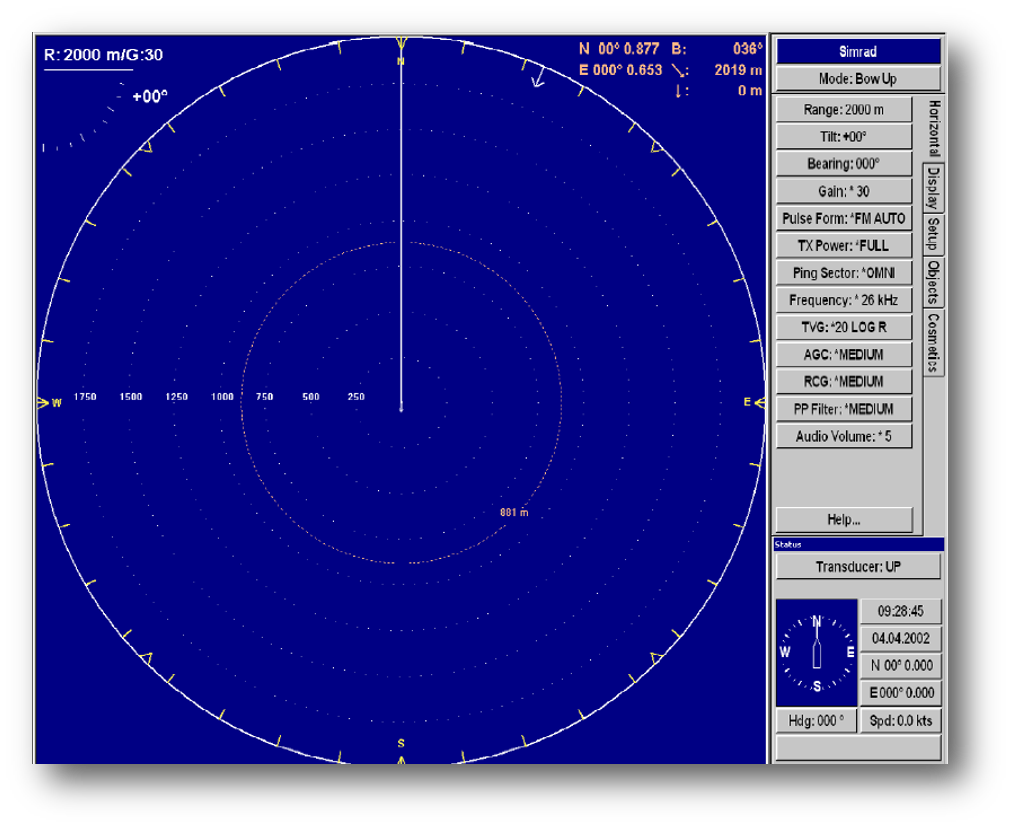Toggle the Ping Sector OMNI setting

843,272
